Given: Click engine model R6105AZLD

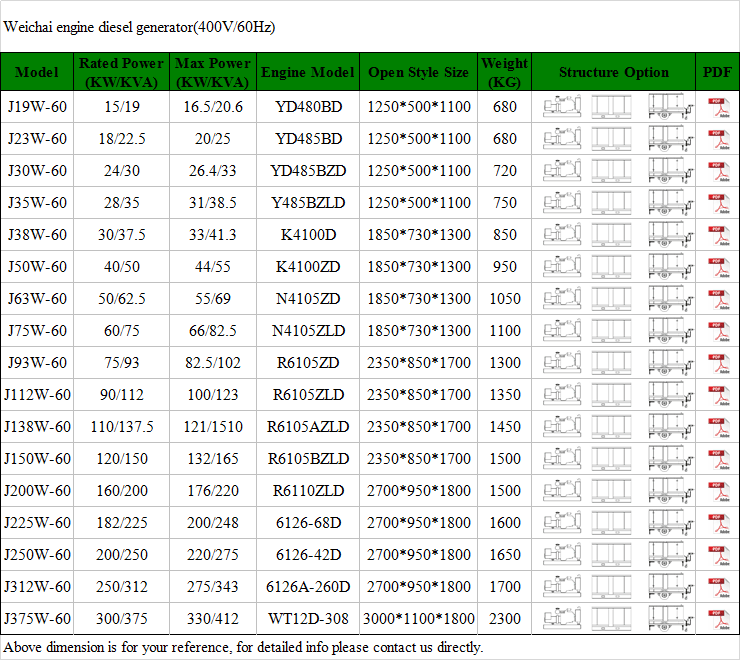Looking at the screenshot, I should point(308,426).
